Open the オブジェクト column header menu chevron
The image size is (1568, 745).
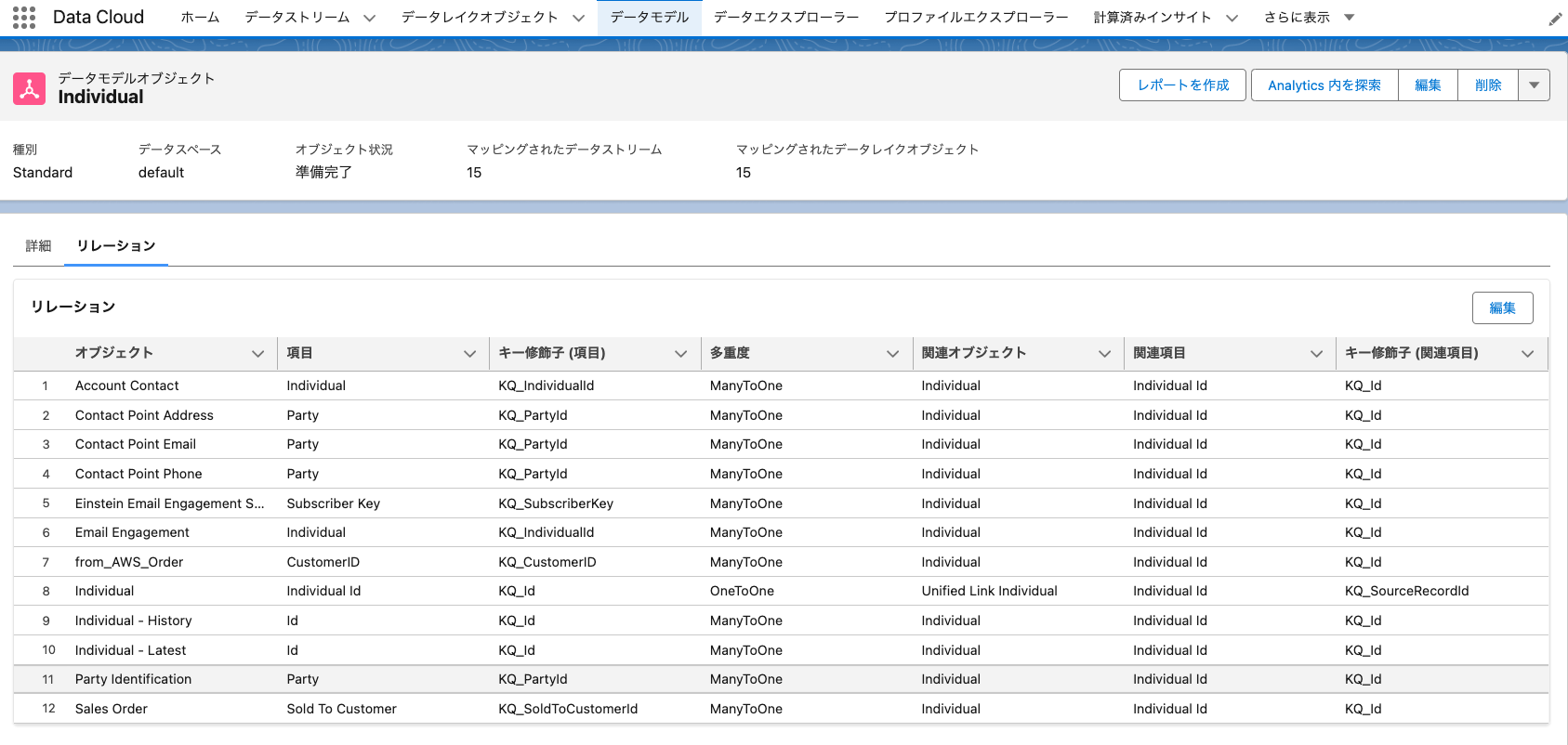[x=257, y=353]
